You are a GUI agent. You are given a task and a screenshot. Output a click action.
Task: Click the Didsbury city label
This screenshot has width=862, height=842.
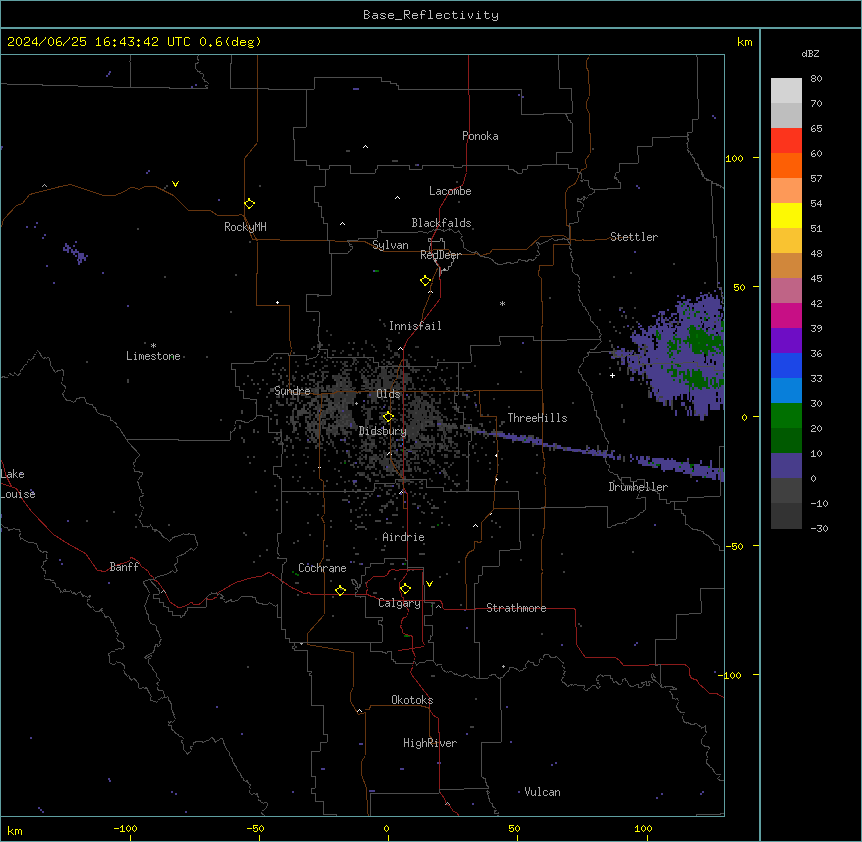383,431
